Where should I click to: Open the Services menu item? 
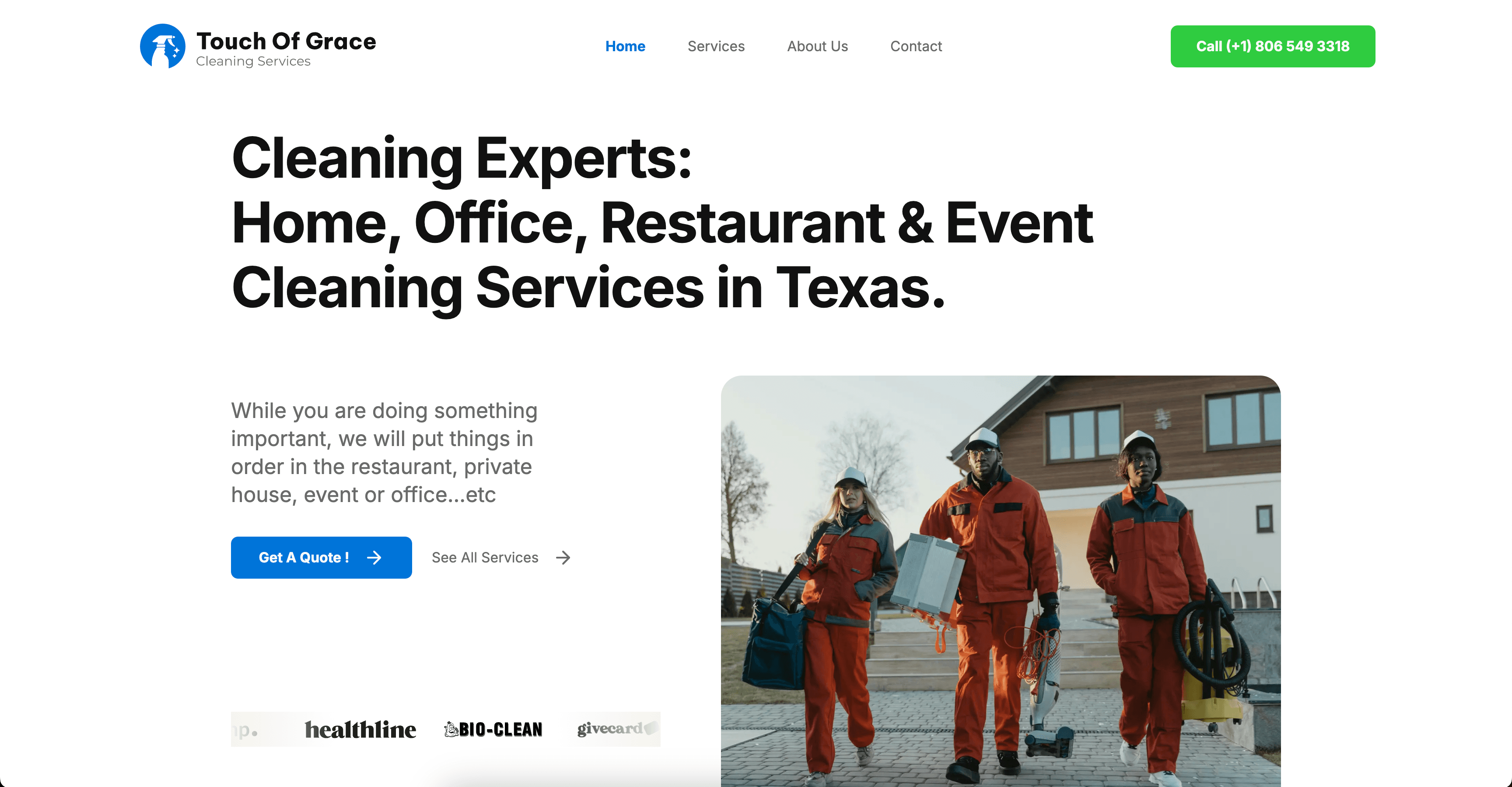(716, 46)
